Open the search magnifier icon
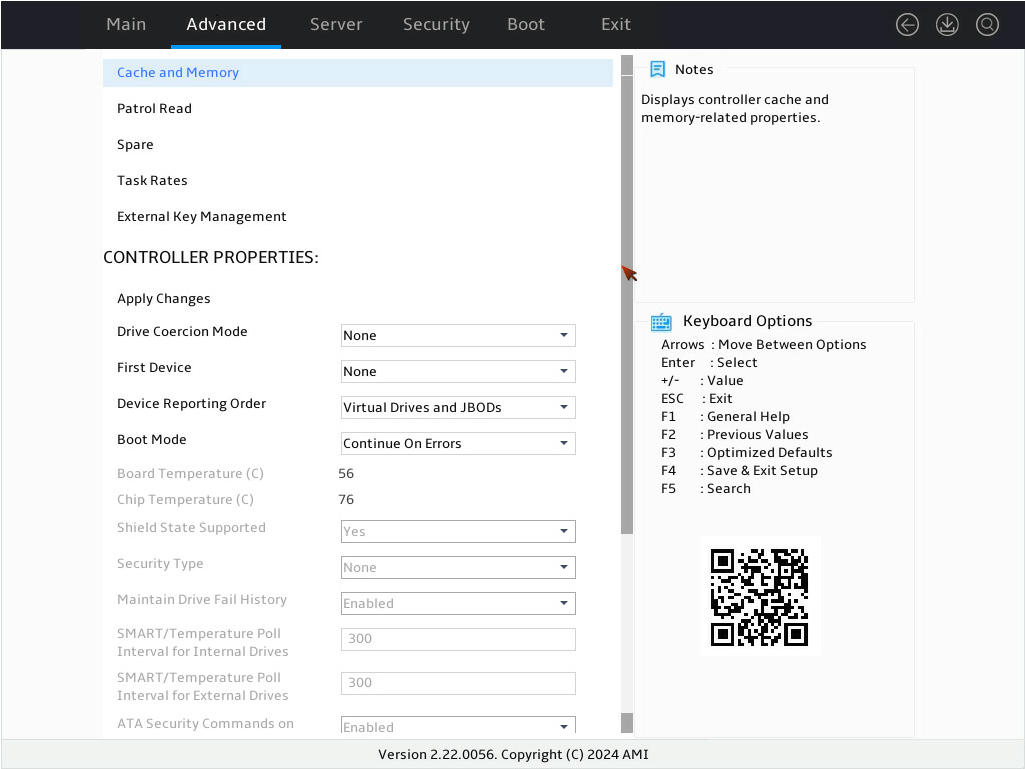This screenshot has height=769, width=1025. (987, 25)
